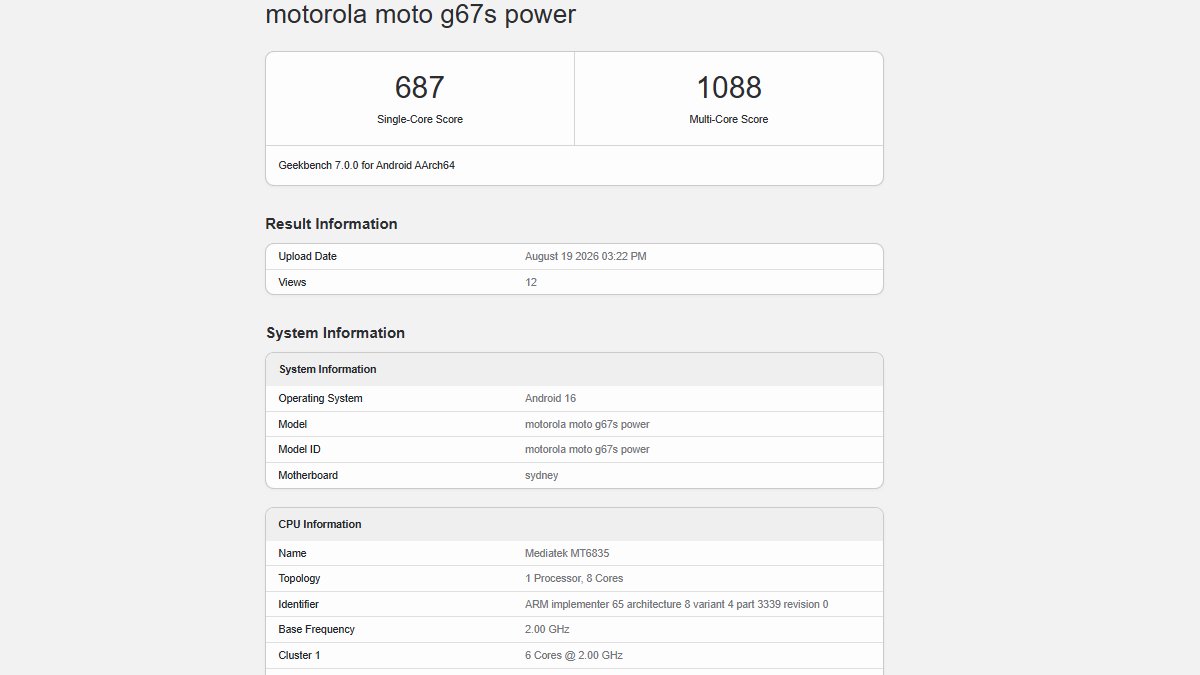Click the System Information table header
The height and width of the screenshot is (675, 1200).
(327, 369)
